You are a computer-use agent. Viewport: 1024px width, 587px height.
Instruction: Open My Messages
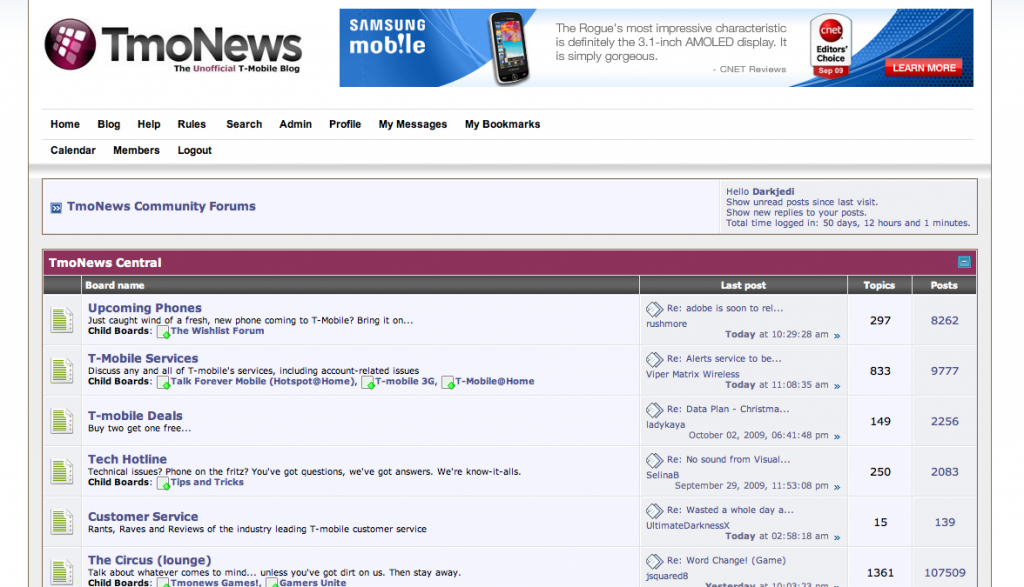coord(413,124)
